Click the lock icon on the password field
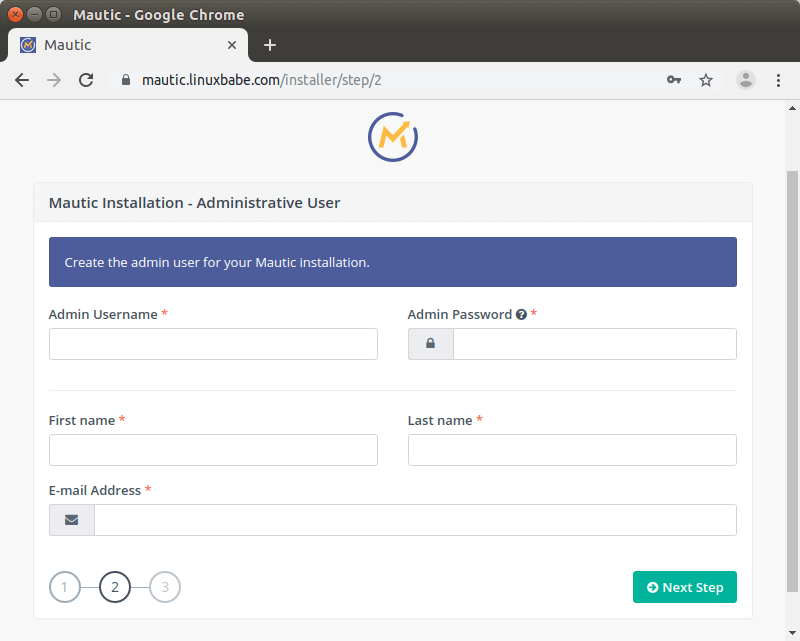This screenshot has width=800, height=641. [x=430, y=344]
